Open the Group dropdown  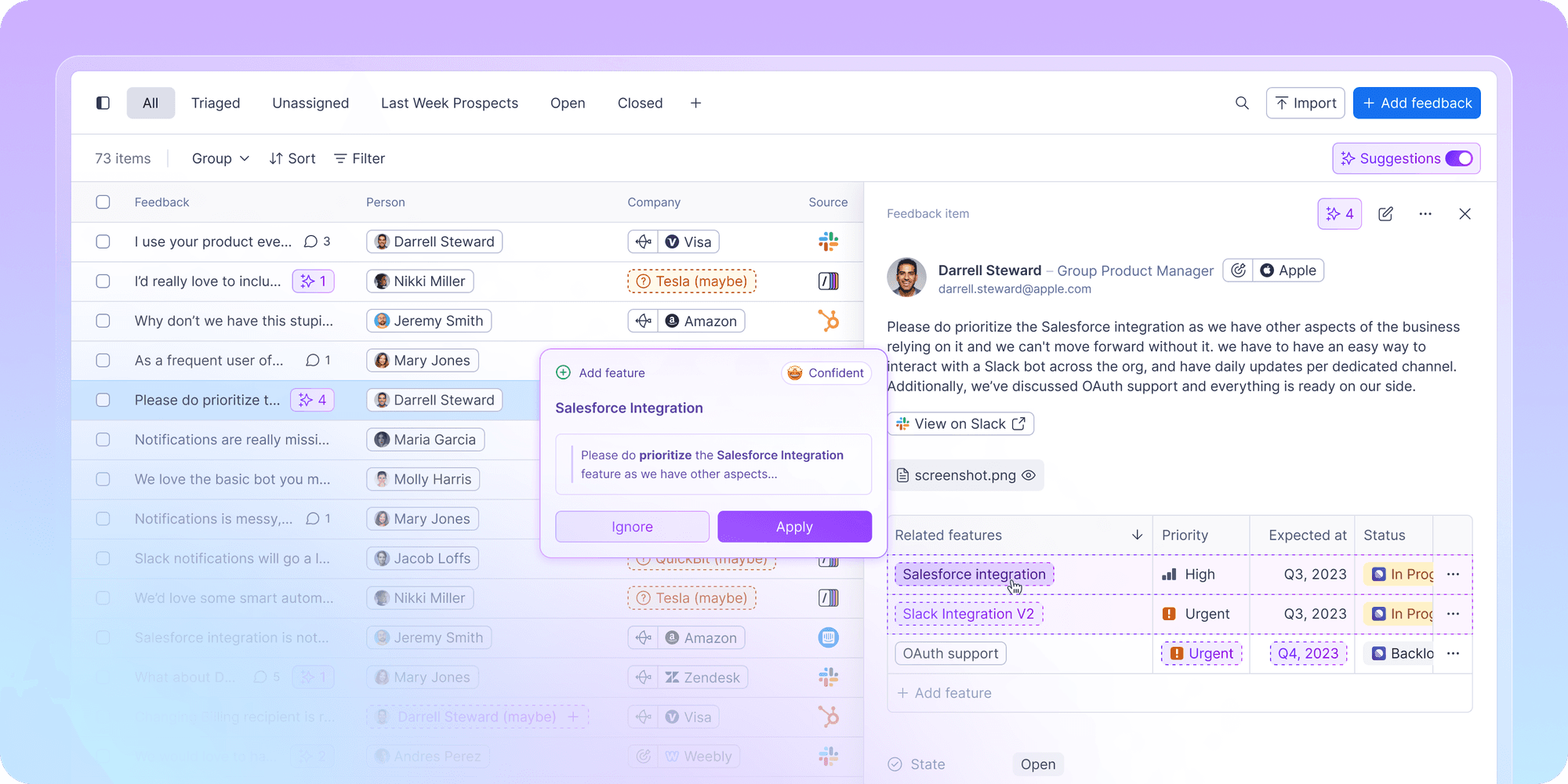220,158
